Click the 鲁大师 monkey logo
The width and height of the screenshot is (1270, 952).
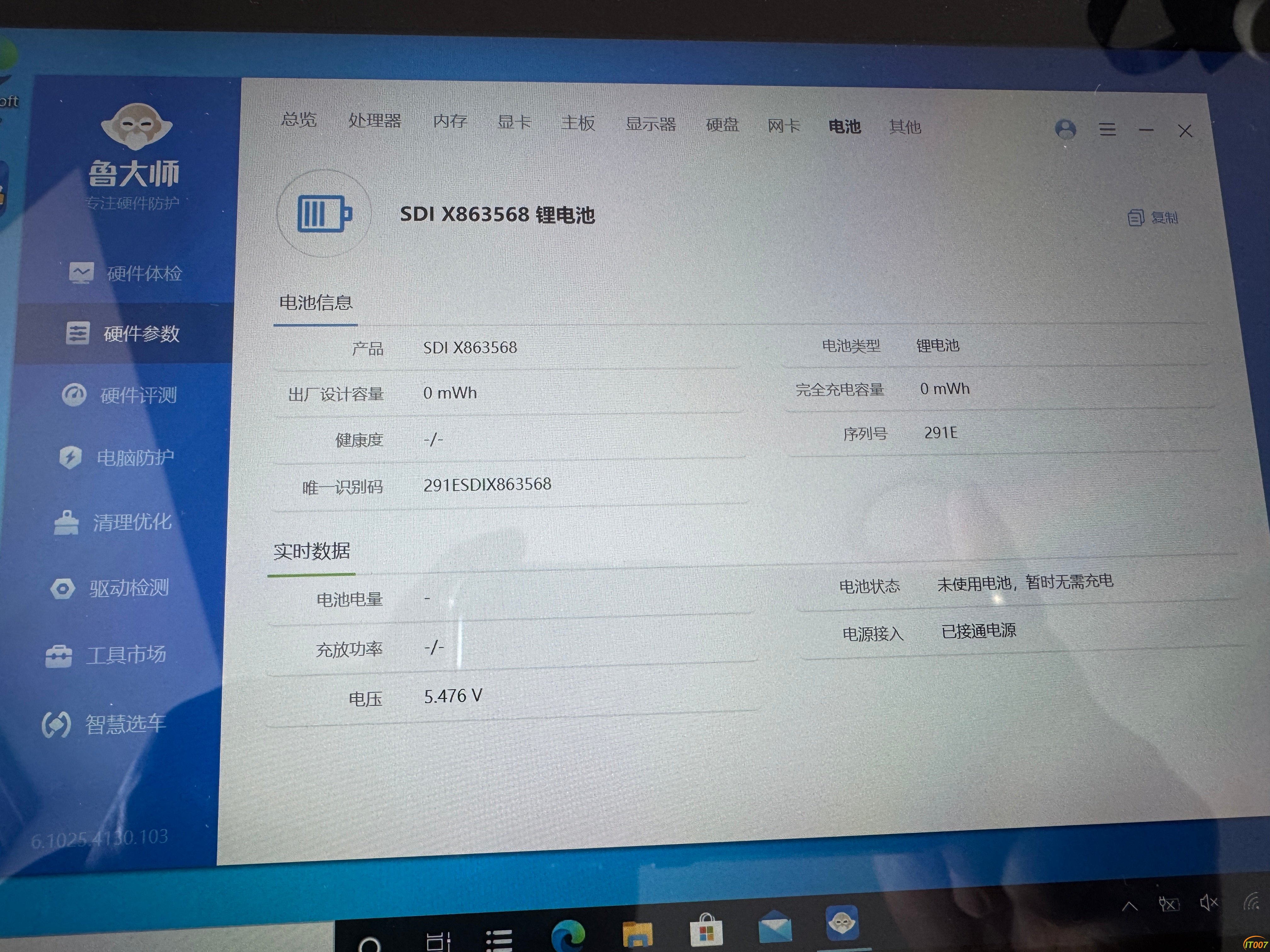tap(136, 126)
